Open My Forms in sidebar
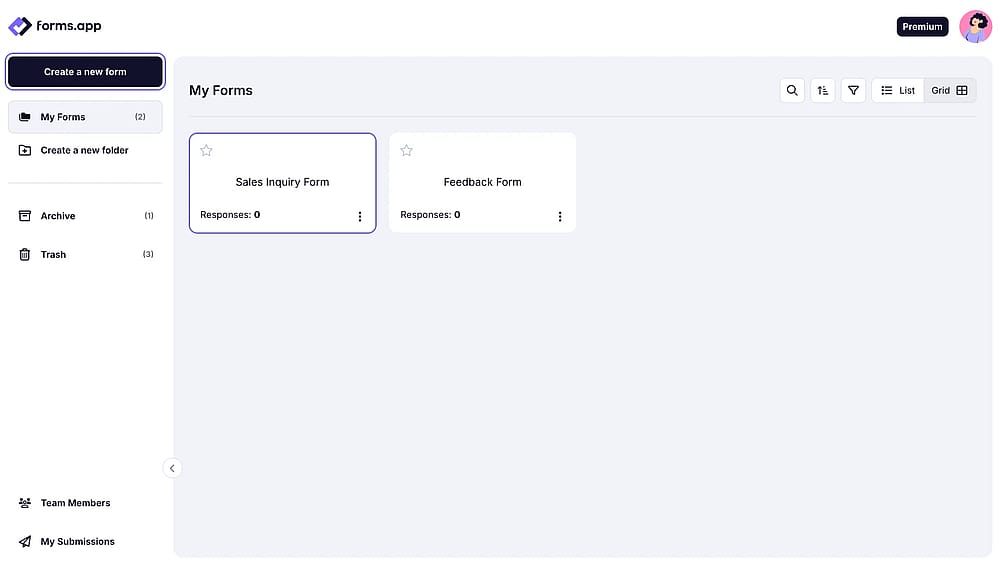 point(85,117)
